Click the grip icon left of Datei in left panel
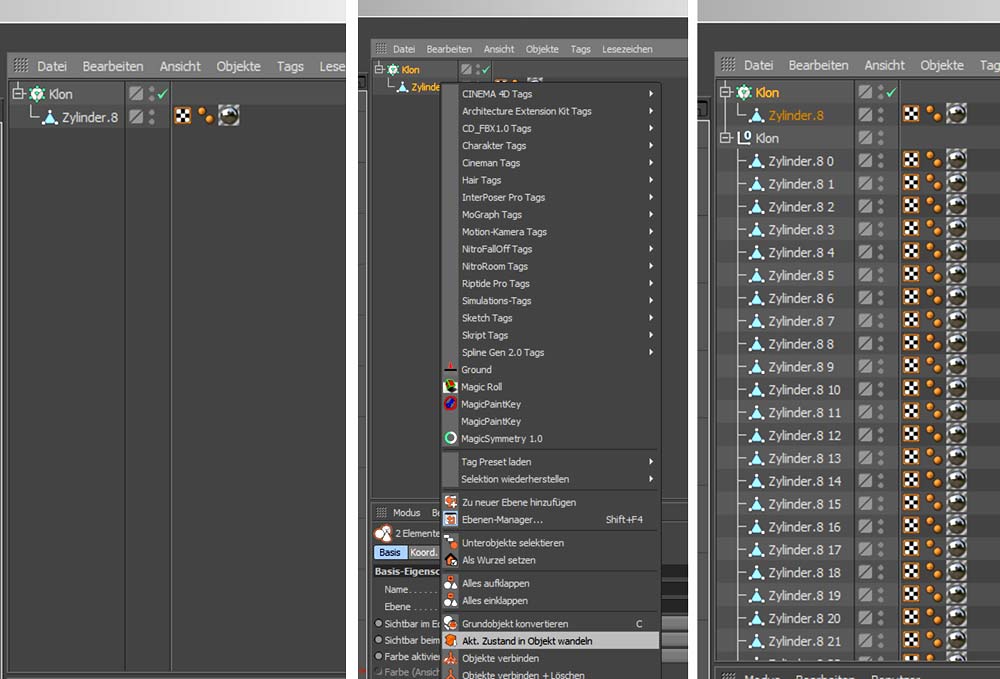Screen dimensions: 1000x679 [21, 66]
